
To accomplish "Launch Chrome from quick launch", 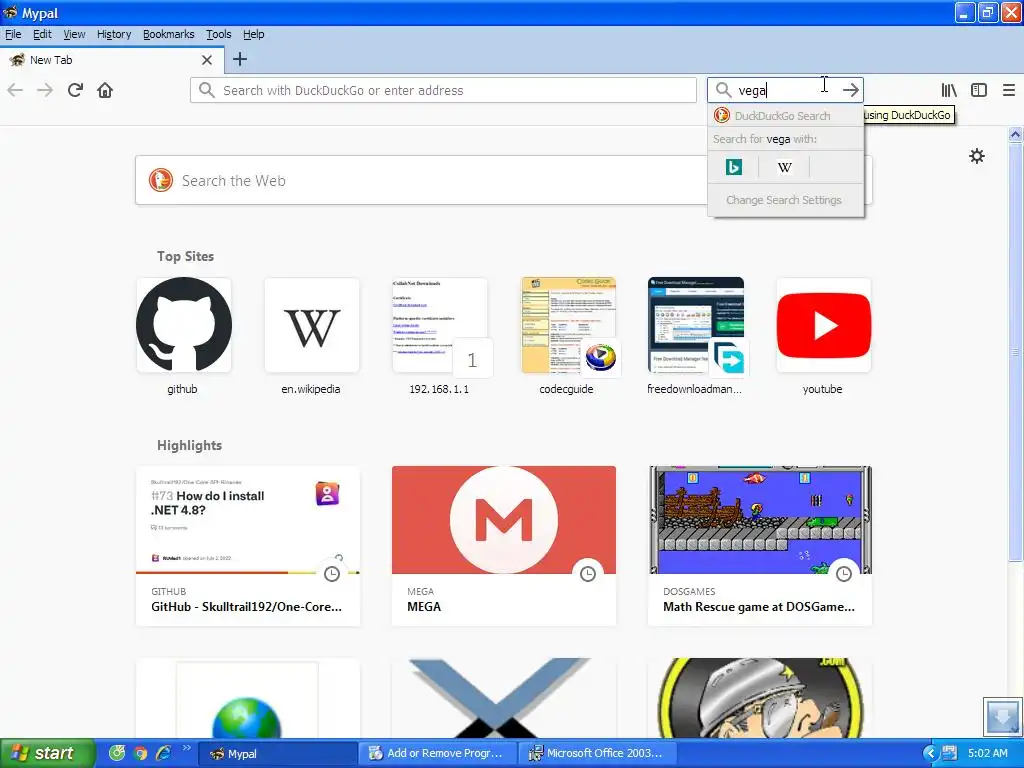I will [x=140, y=753].
